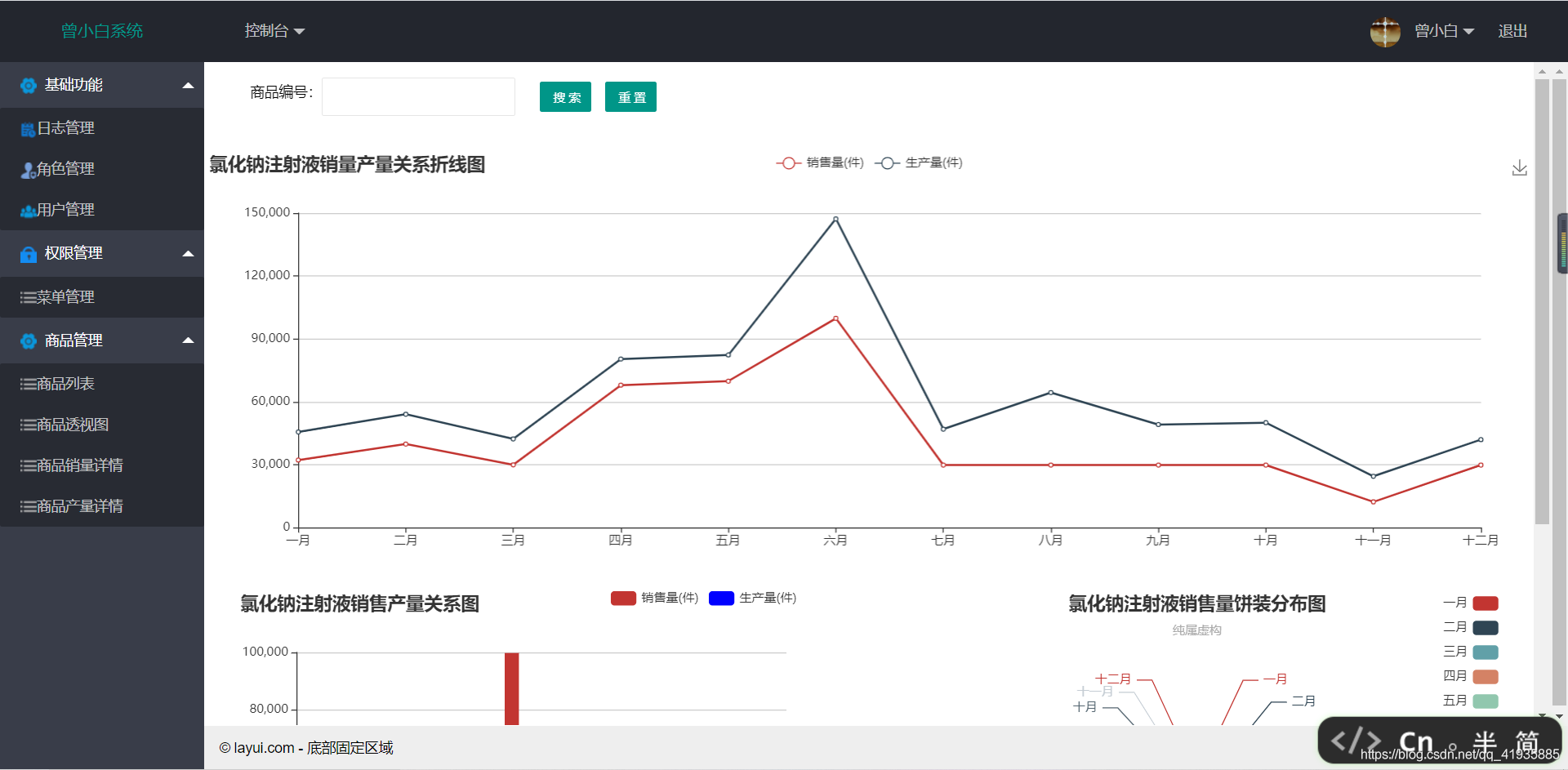
Task: Click the red bar in bar chart
Action: (511, 688)
